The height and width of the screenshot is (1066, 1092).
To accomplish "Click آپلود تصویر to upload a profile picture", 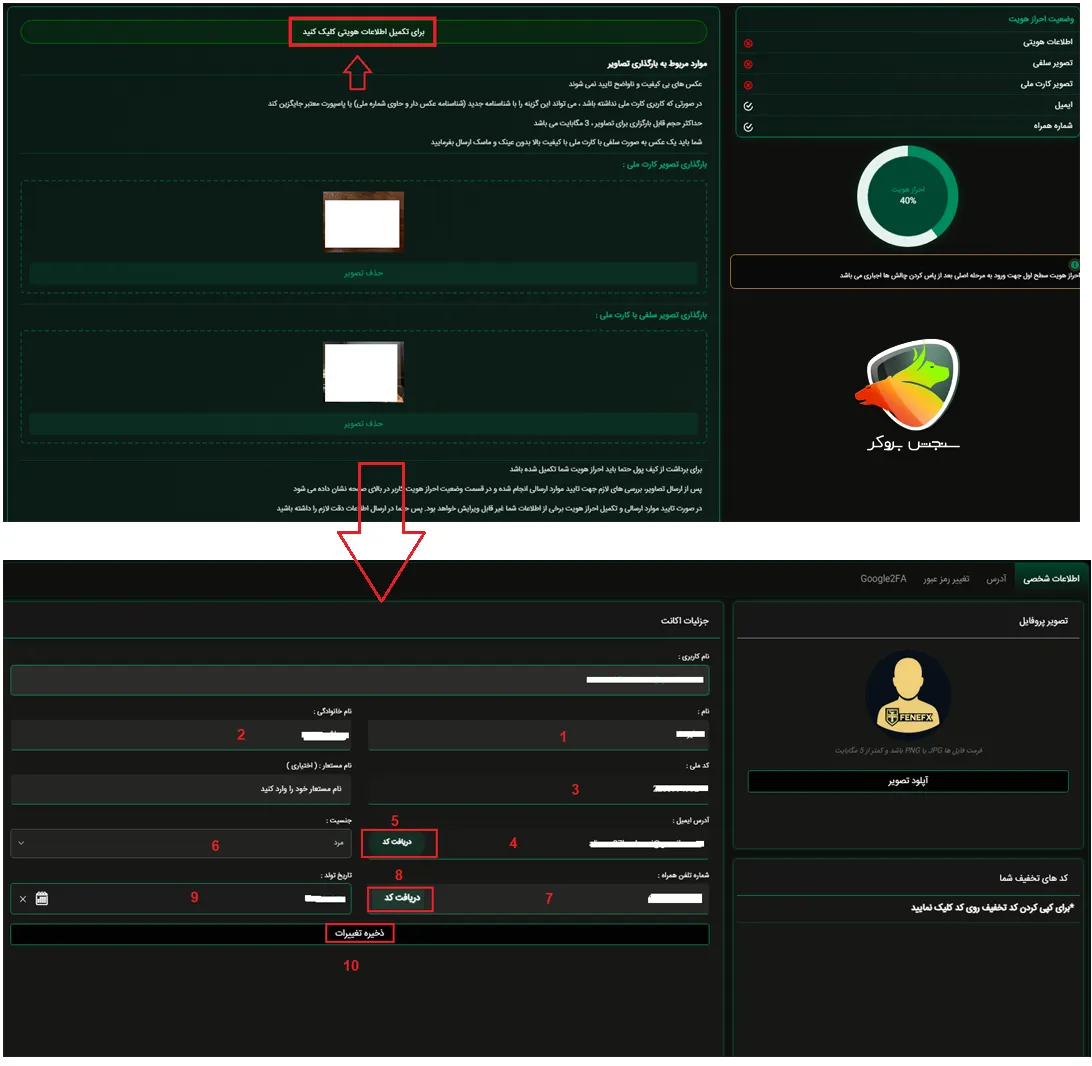I will 908,781.
